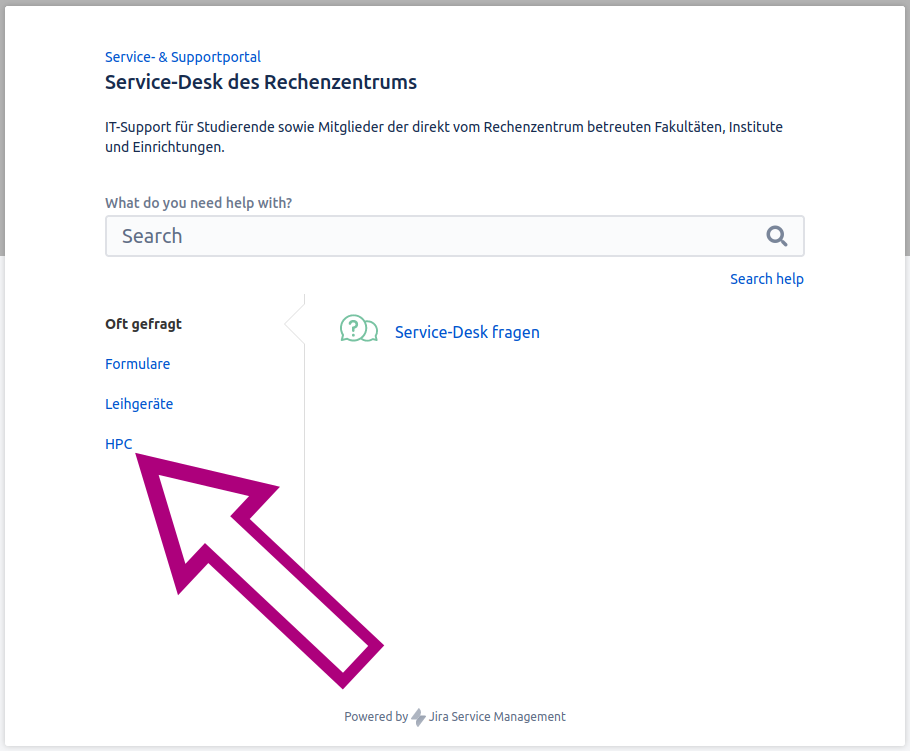
Task: Focus the Search input field
Action: pyautogui.click(x=430, y=236)
